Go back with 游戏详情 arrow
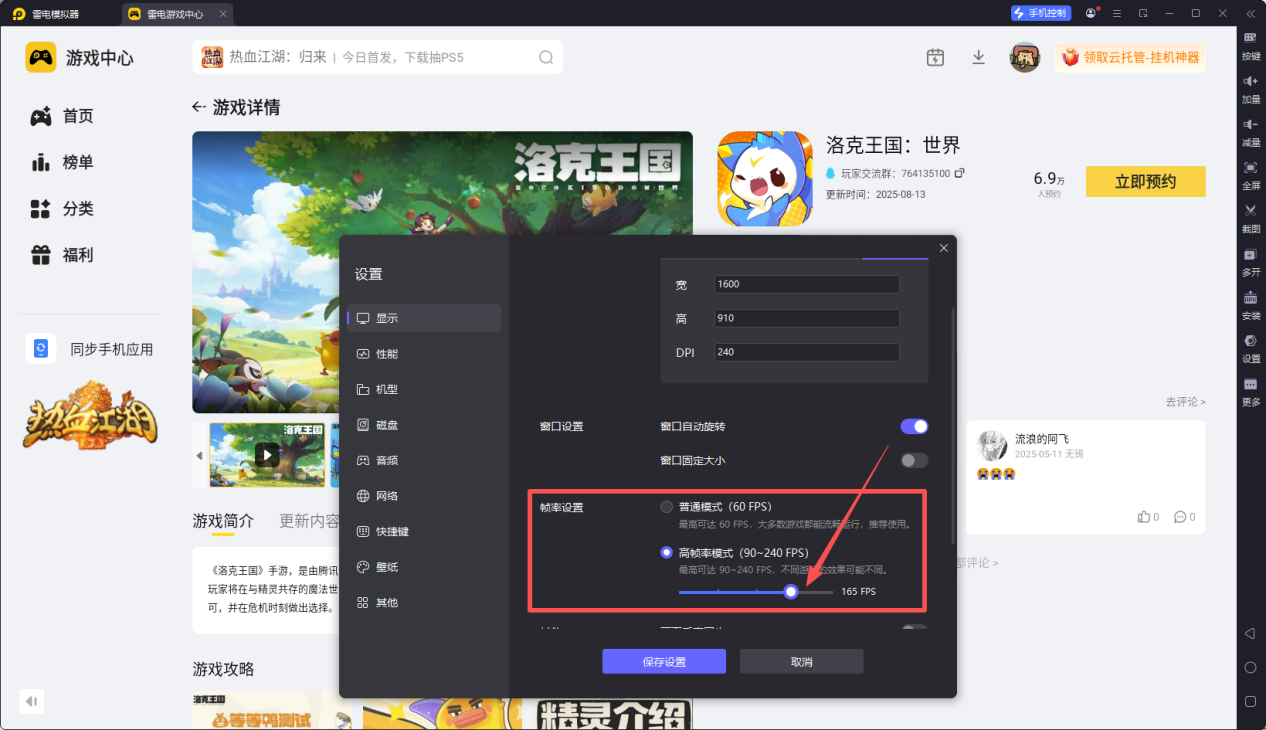 coord(199,107)
